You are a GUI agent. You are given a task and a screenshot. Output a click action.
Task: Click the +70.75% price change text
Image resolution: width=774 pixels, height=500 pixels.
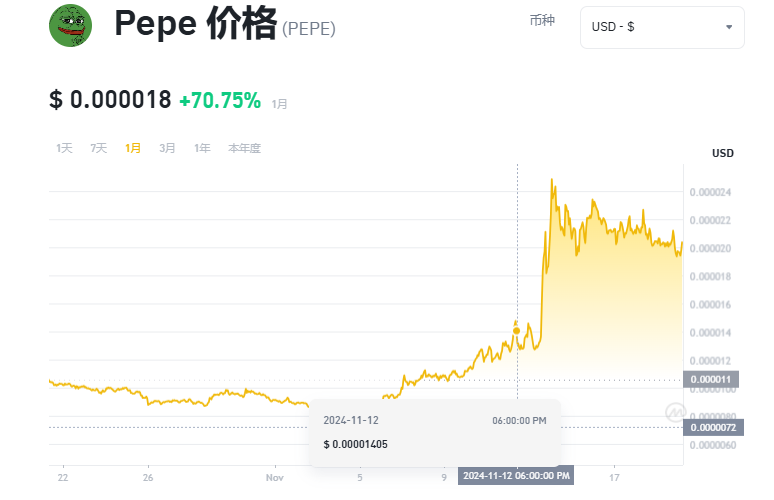pos(220,100)
